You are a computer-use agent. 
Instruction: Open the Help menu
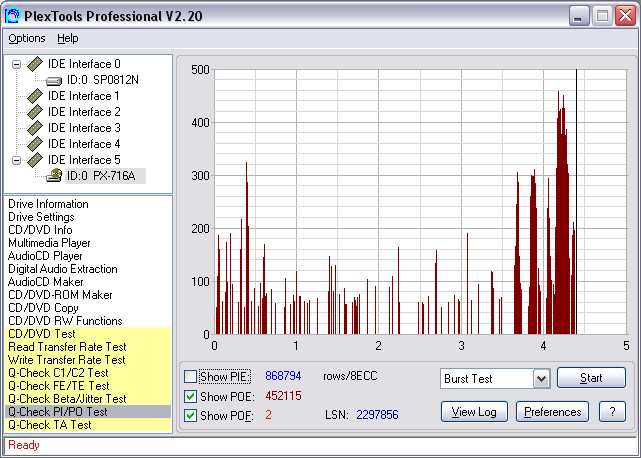(x=67, y=38)
